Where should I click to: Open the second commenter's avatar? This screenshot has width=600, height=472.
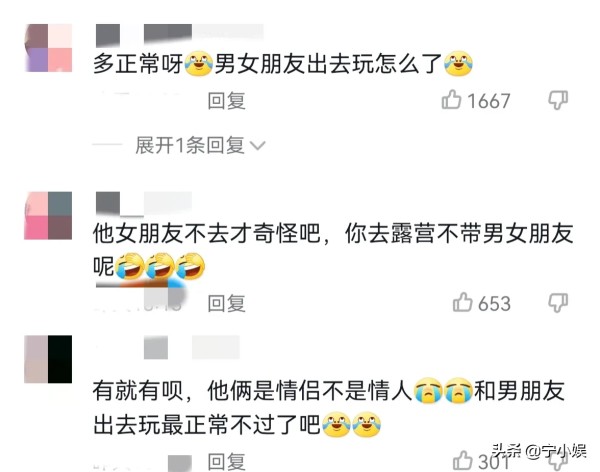tap(48, 216)
